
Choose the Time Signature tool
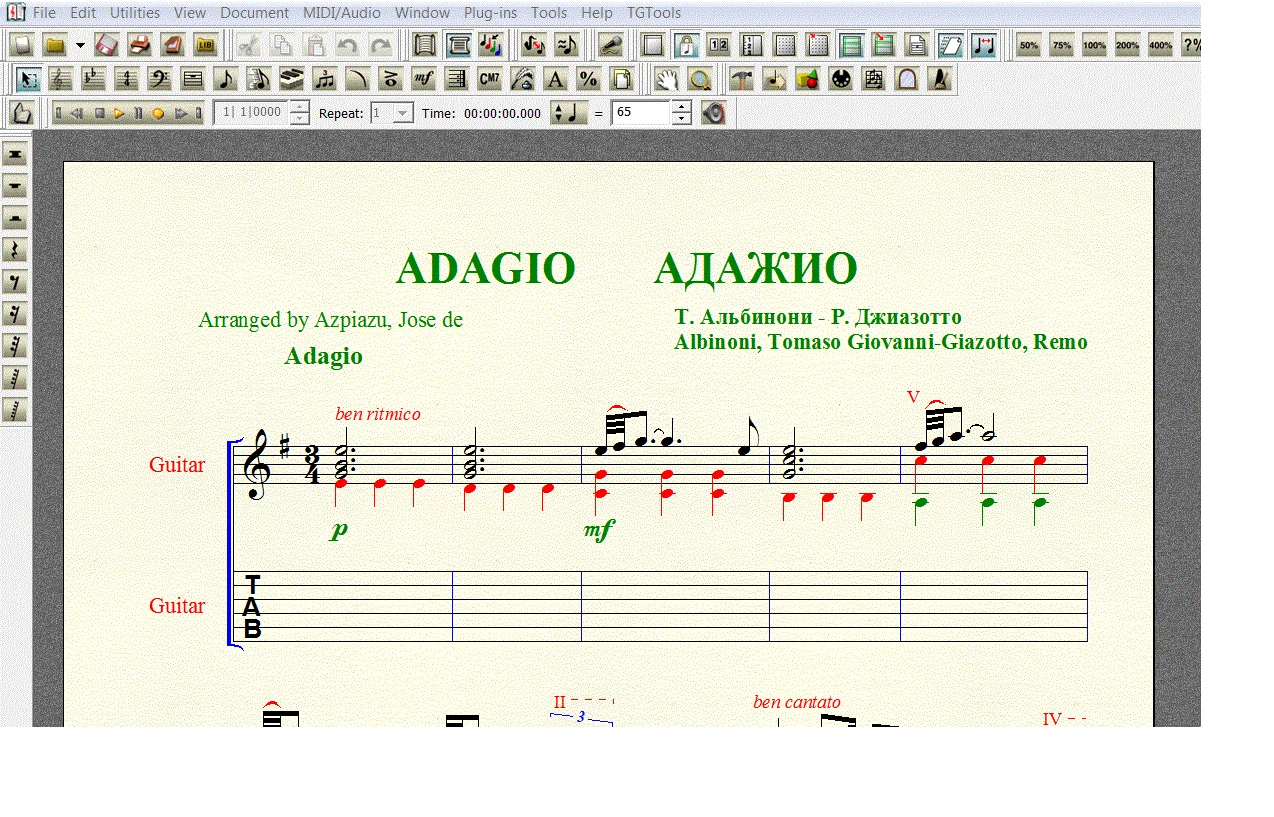pos(127,79)
